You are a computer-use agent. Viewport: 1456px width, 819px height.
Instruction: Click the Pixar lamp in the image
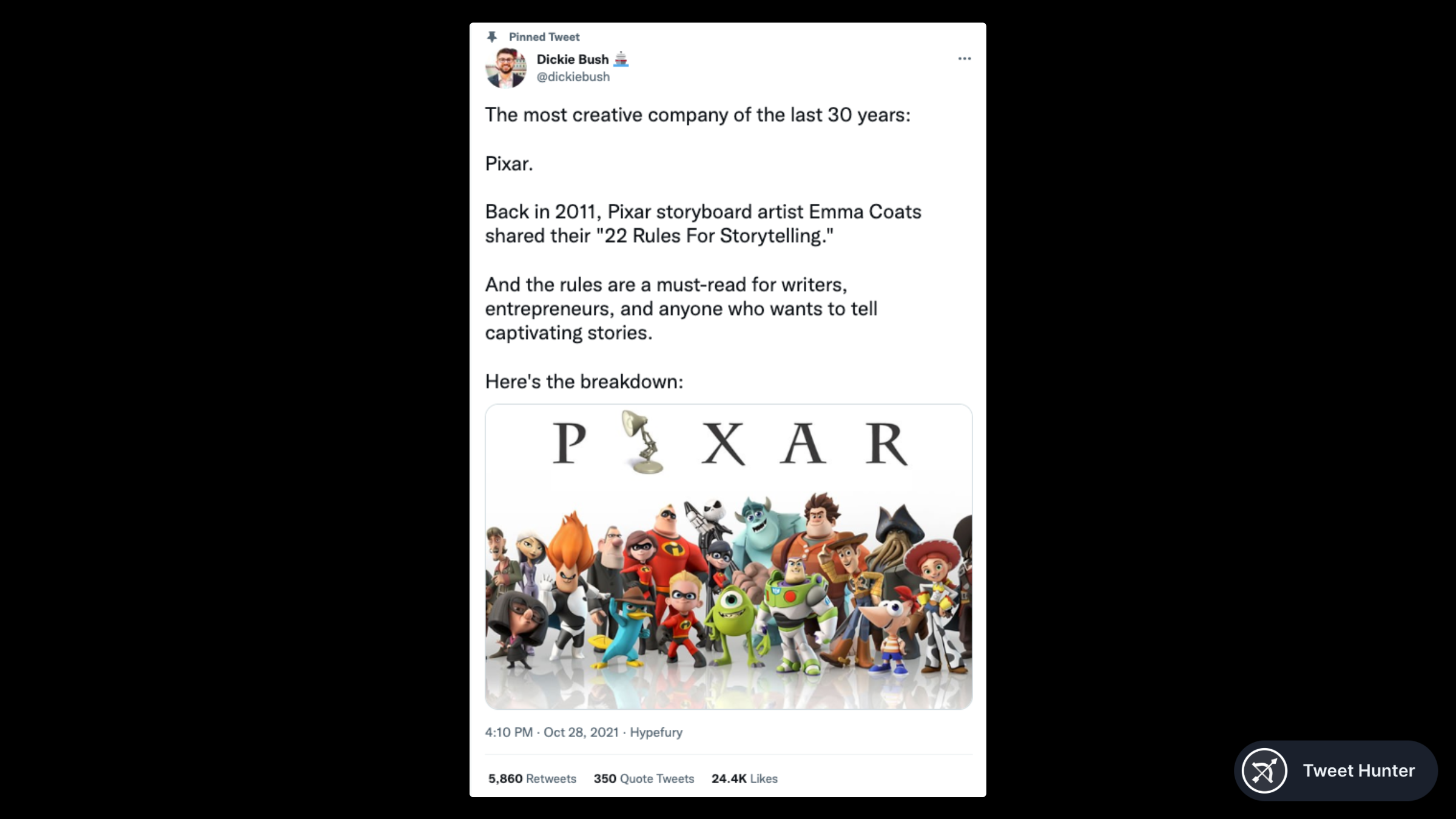(x=642, y=442)
